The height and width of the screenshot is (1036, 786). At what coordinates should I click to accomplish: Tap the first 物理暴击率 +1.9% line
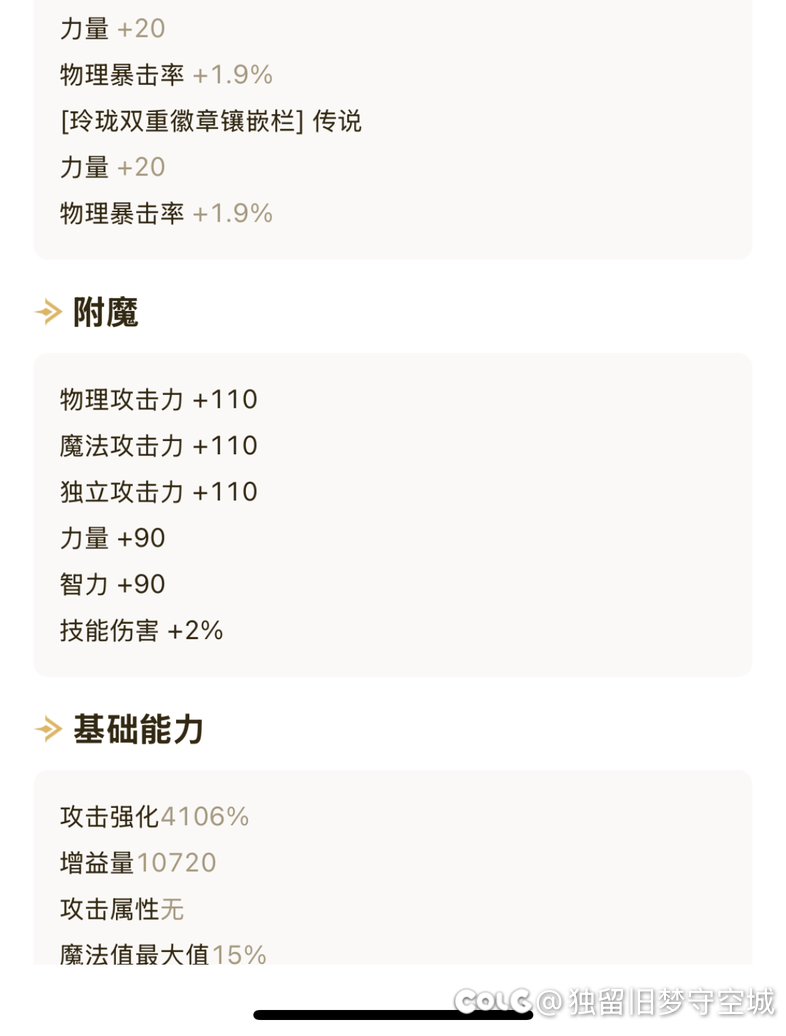[166, 75]
